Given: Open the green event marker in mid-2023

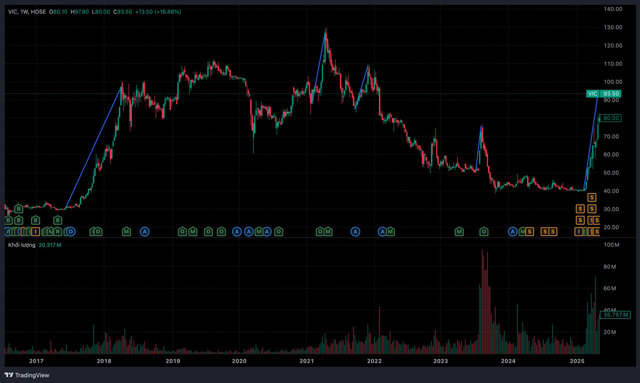Looking at the screenshot, I should (484, 232).
